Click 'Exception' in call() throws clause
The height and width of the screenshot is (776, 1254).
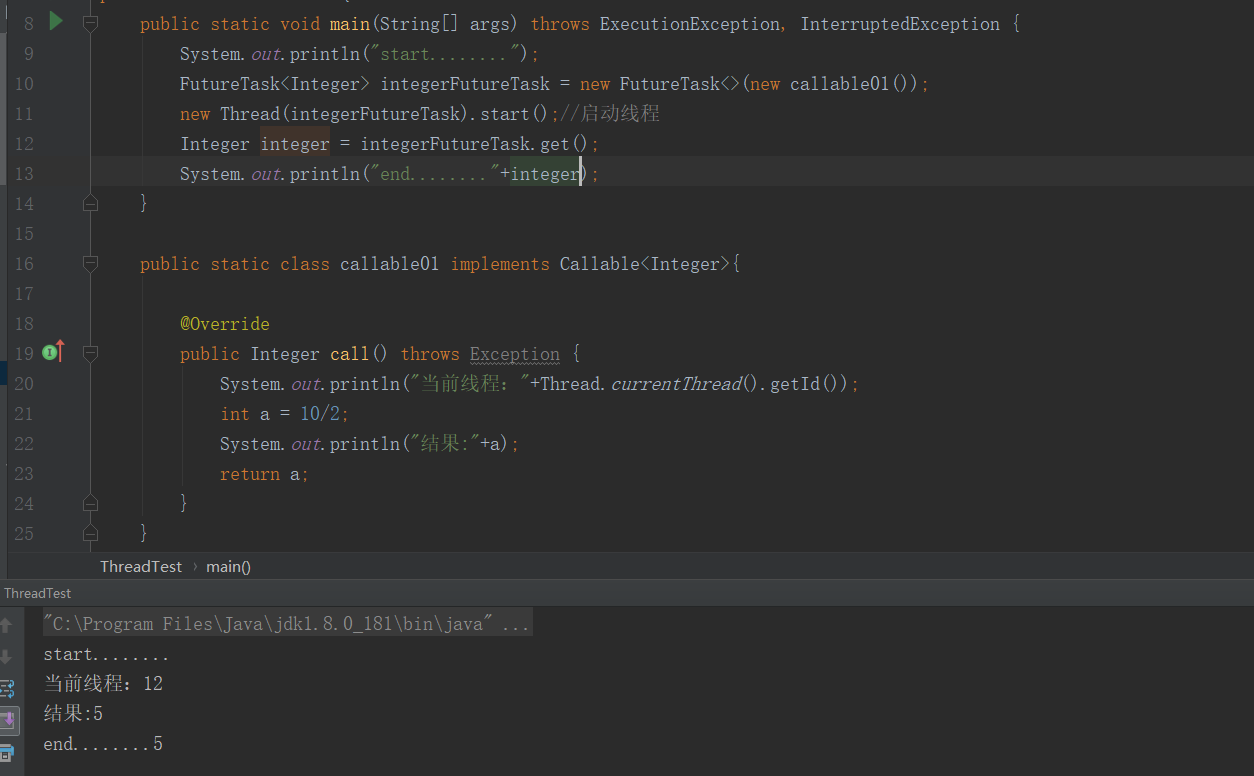(x=515, y=354)
